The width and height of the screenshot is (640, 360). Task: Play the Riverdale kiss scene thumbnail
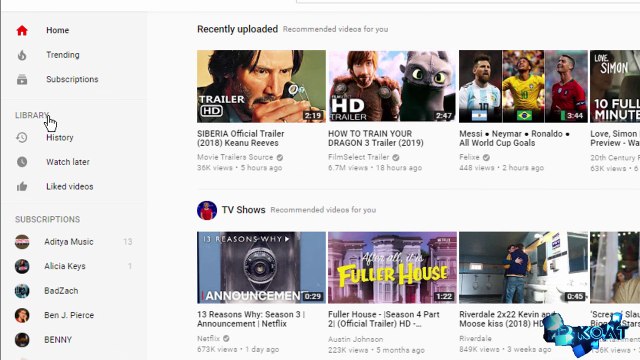coord(523,268)
